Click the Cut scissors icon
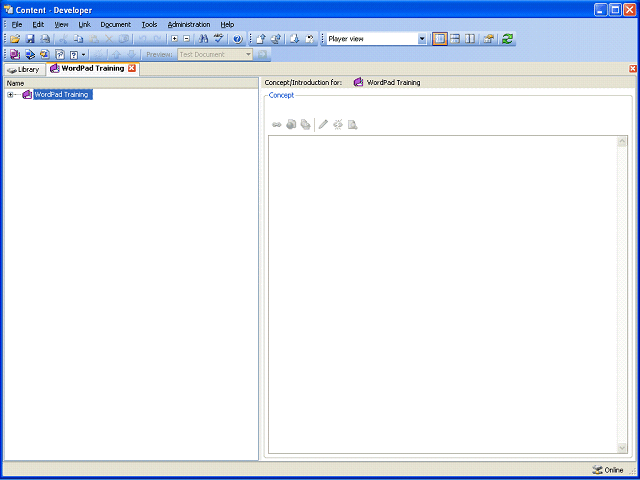This screenshot has width=640, height=480. [x=63, y=39]
